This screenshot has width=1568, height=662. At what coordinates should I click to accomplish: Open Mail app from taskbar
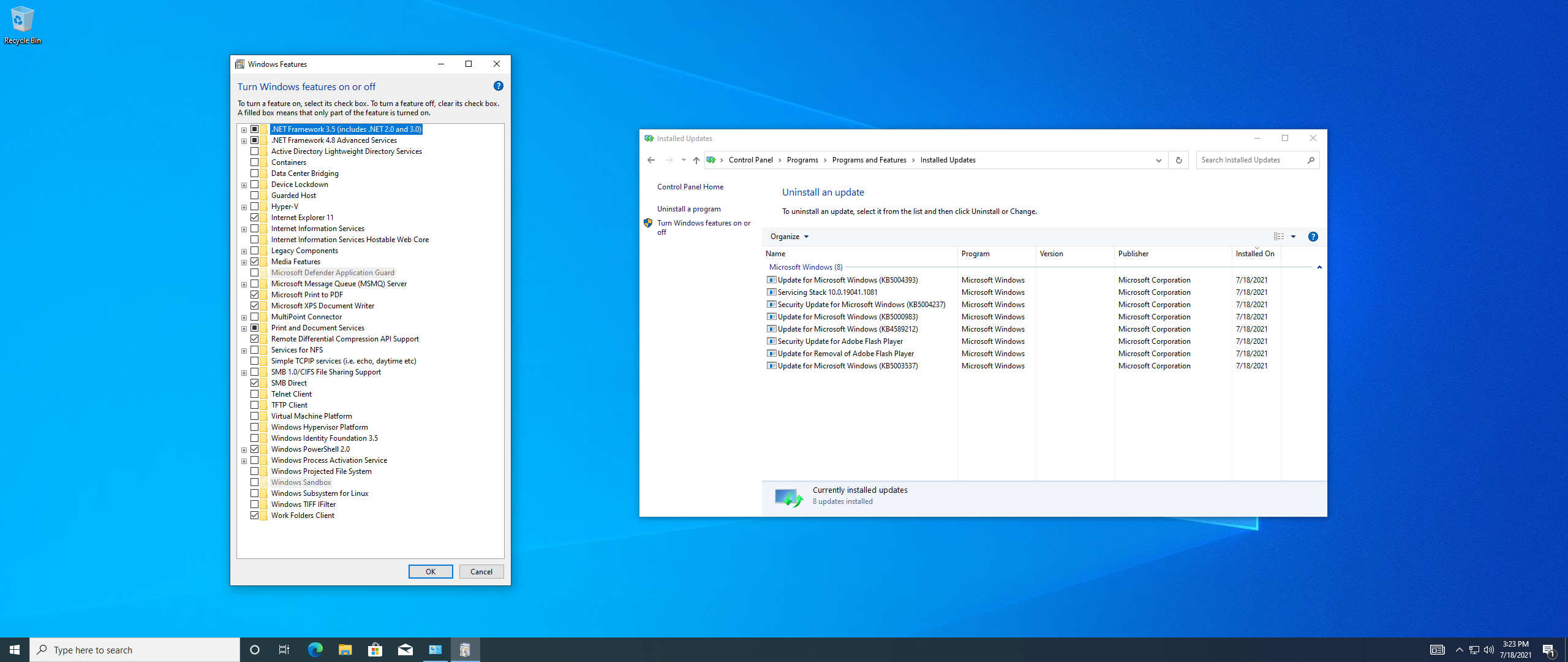coord(405,650)
